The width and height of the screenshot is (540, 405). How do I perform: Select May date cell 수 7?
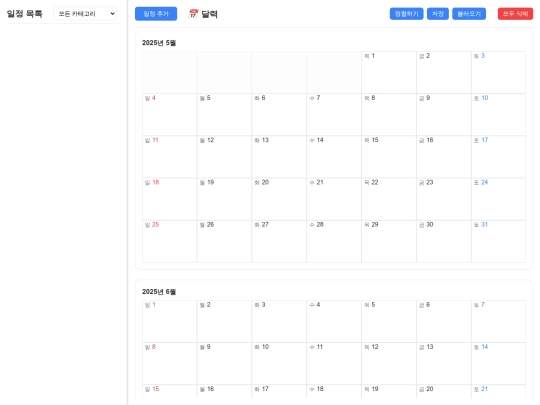click(x=334, y=115)
